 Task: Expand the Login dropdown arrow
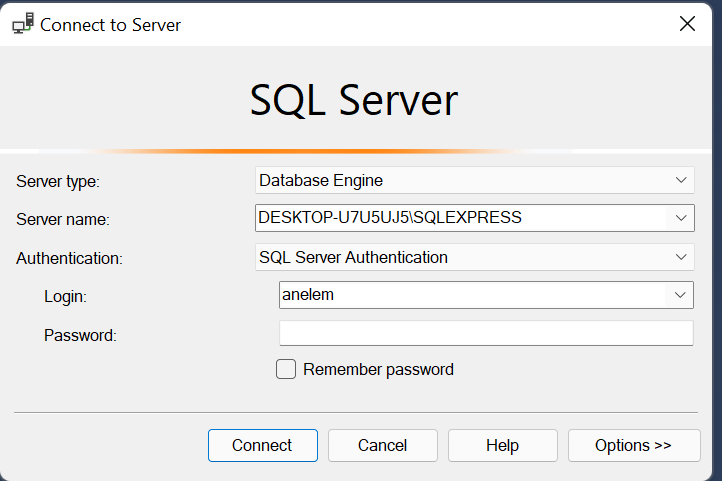(x=681, y=295)
